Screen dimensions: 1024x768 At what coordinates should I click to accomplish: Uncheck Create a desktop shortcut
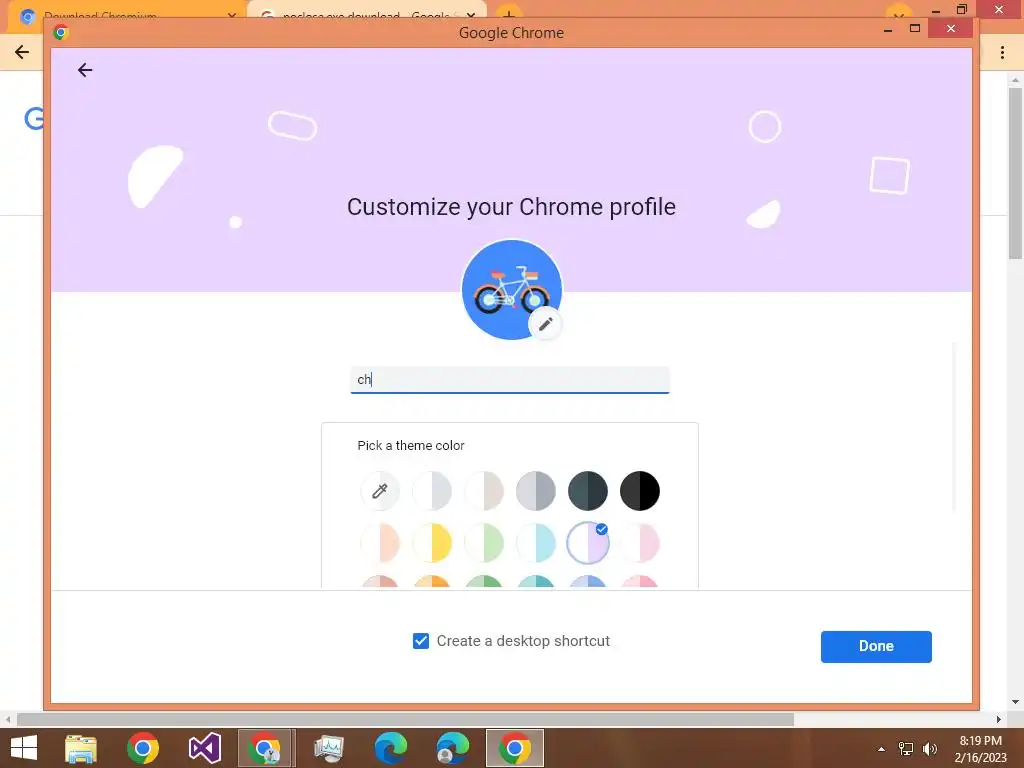click(x=421, y=641)
